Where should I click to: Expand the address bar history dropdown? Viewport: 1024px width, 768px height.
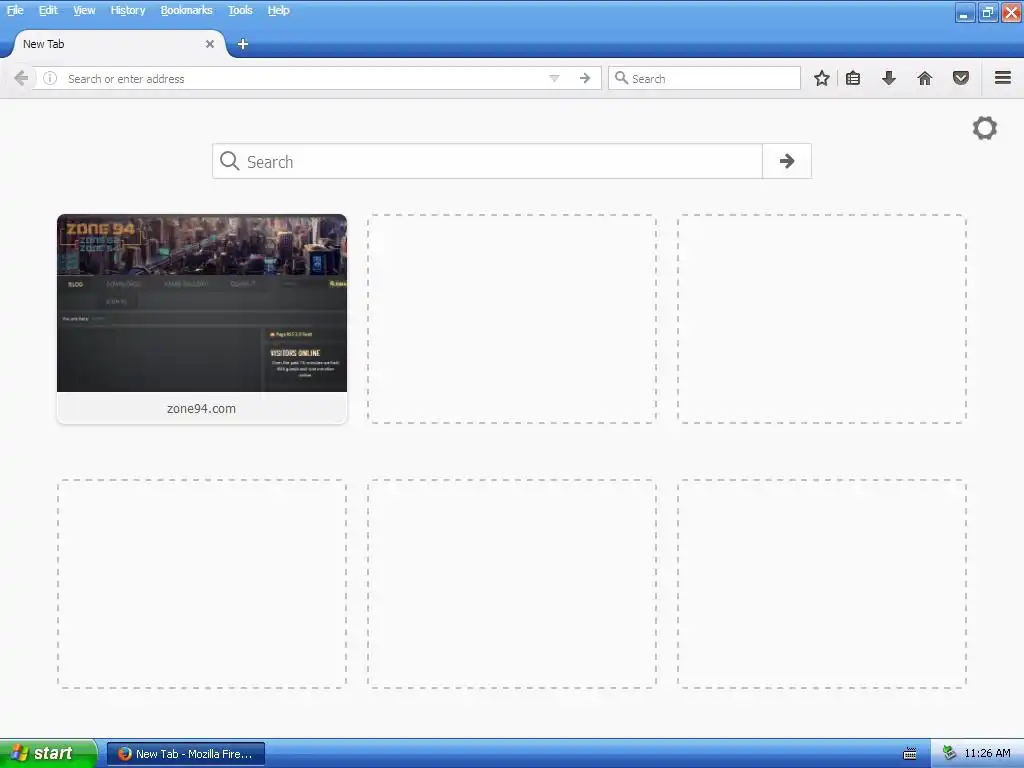tap(554, 78)
